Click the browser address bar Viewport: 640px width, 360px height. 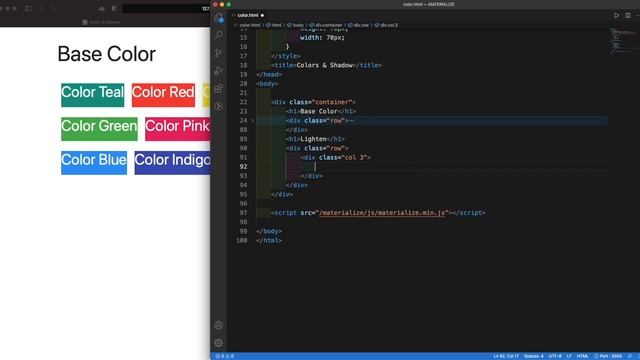pyautogui.click(x=166, y=8)
